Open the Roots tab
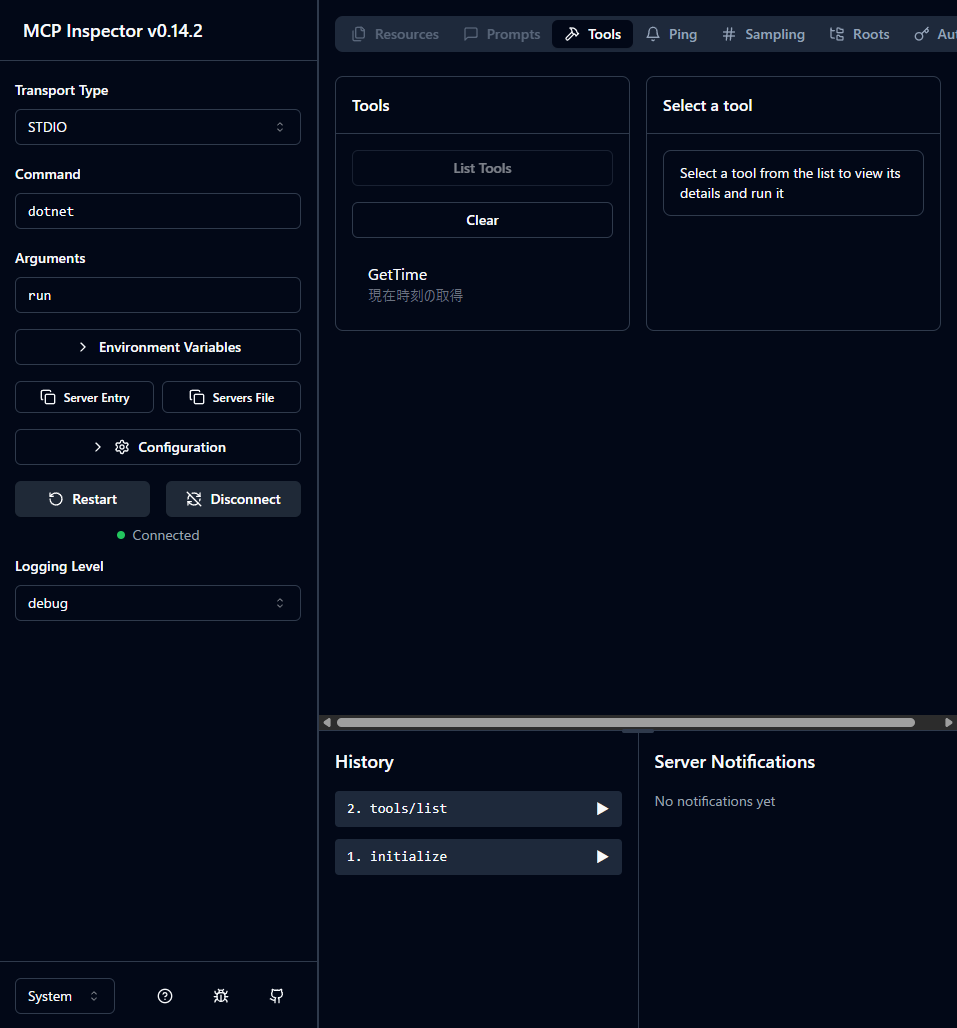Image resolution: width=957 pixels, height=1028 pixels. [x=859, y=34]
